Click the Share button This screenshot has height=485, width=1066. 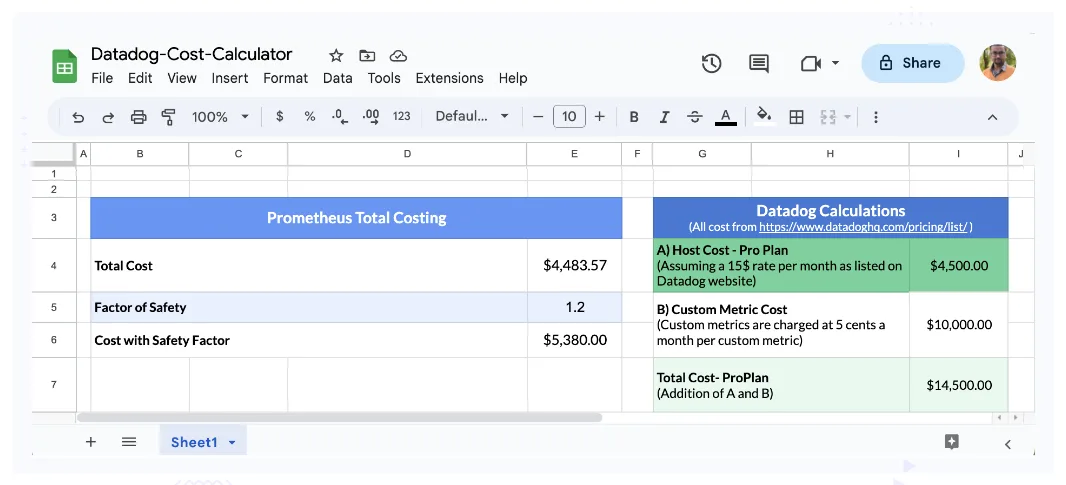click(x=912, y=63)
